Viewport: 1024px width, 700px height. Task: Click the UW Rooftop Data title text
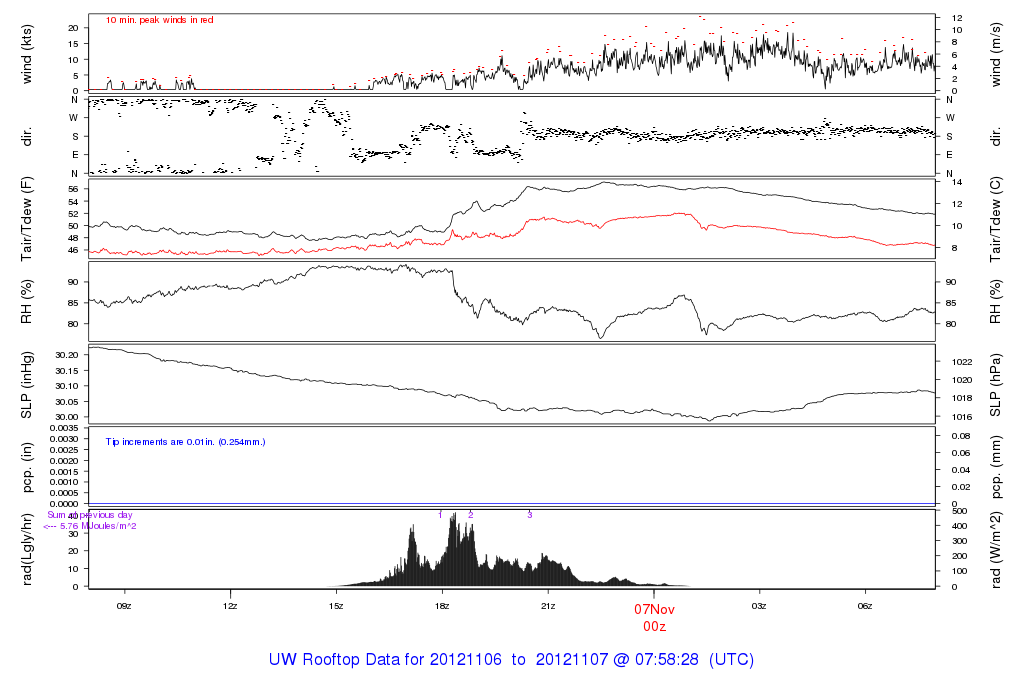pyautogui.click(x=511, y=660)
